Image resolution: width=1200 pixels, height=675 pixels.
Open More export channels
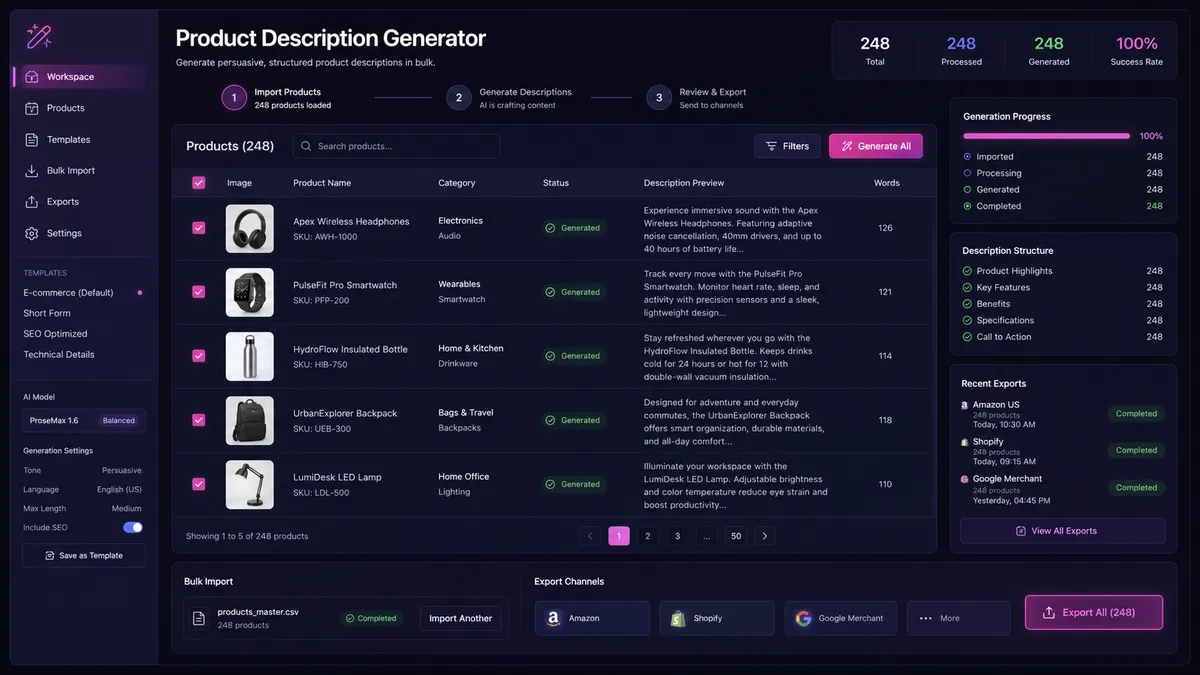[958, 618]
